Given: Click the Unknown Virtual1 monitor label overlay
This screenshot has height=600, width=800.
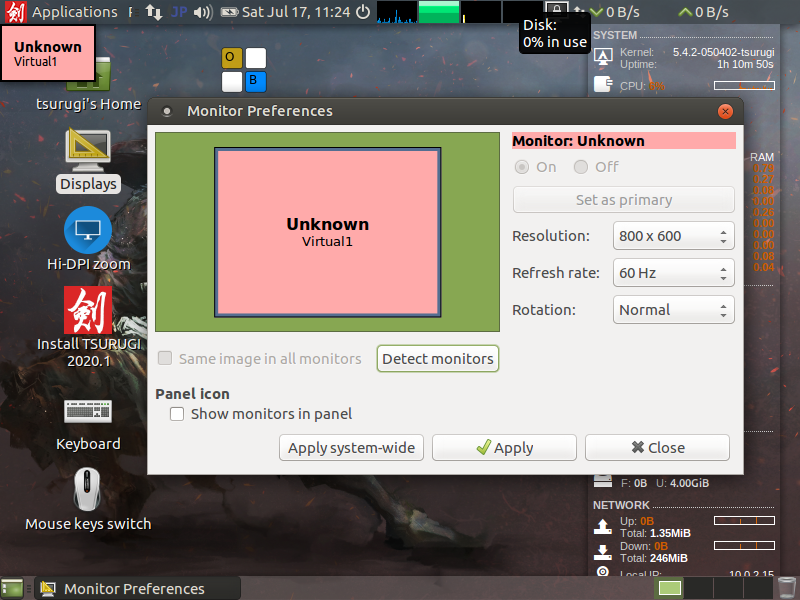Looking at the screenshot, I should [48, 53].
